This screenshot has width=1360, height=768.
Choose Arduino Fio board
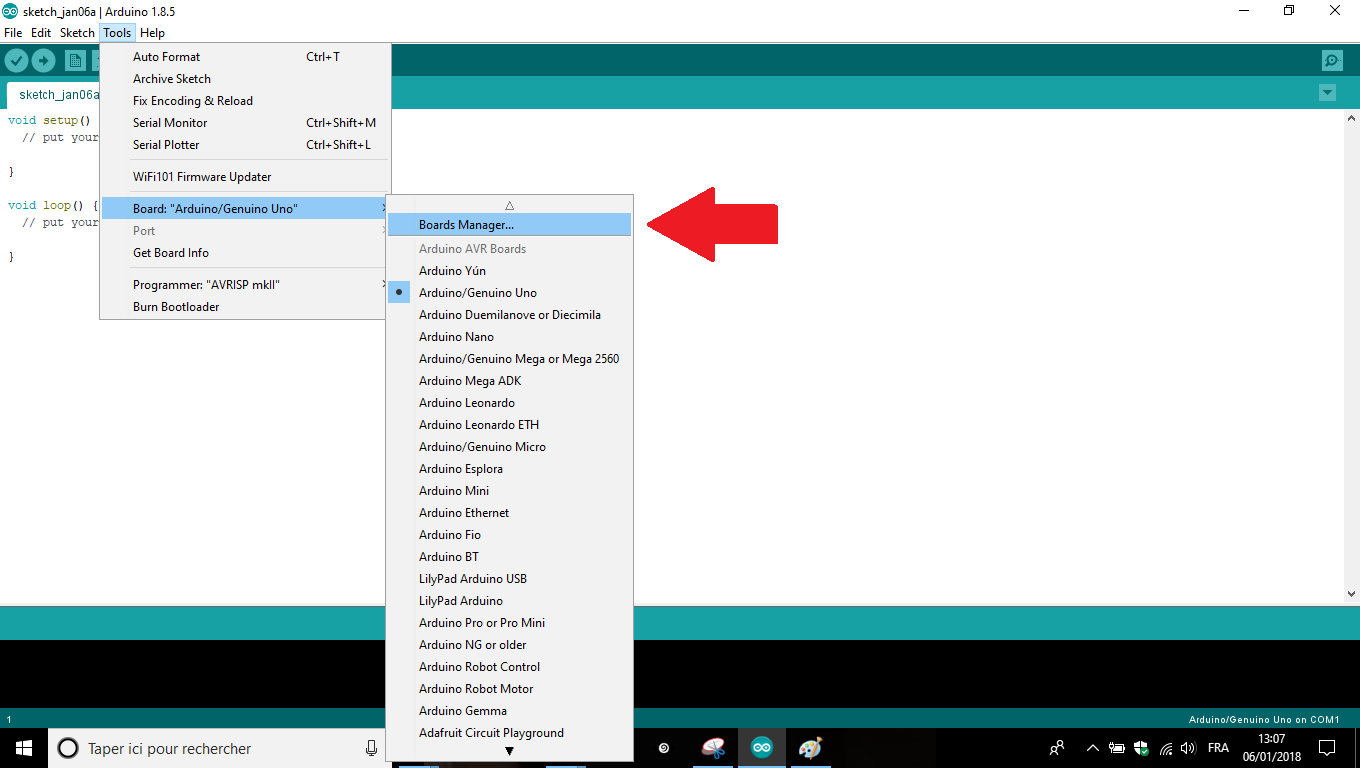(509, 535)
